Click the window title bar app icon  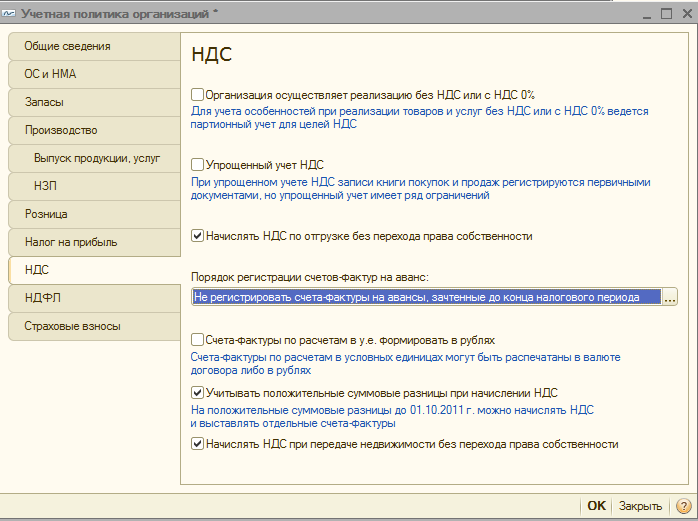[x=9, y=14]
